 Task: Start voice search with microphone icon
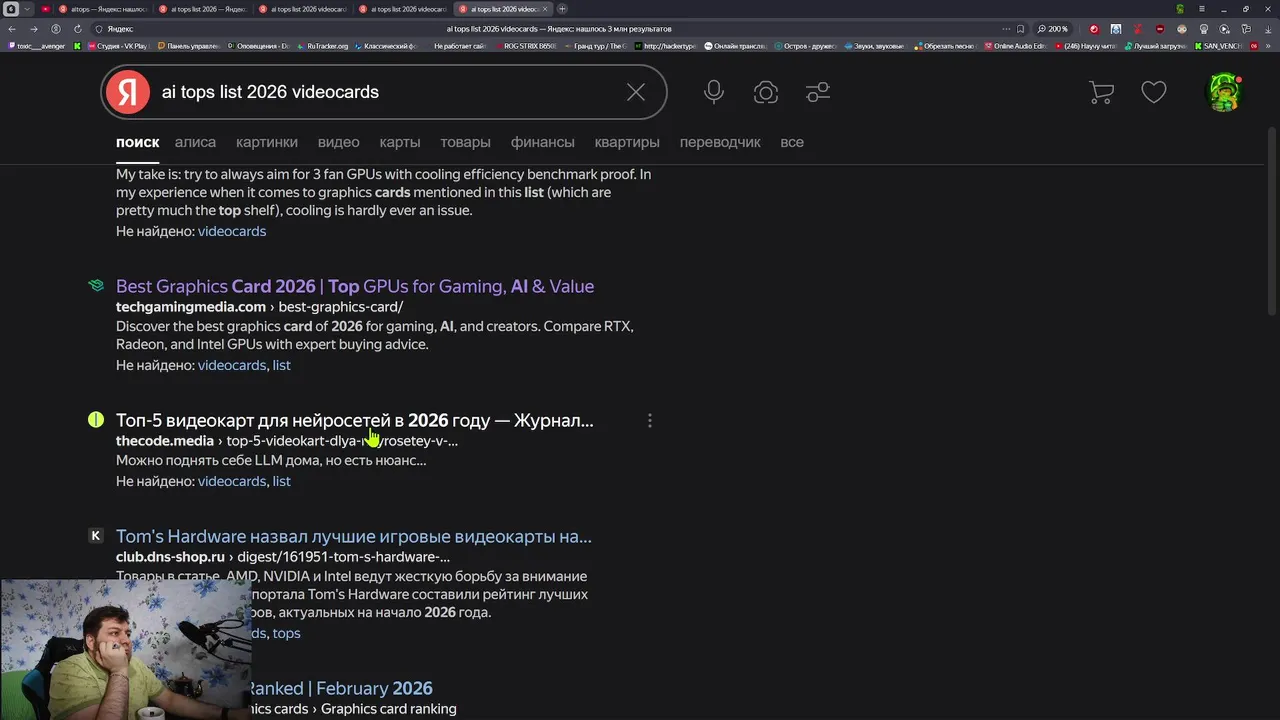[x=714, y=92]
